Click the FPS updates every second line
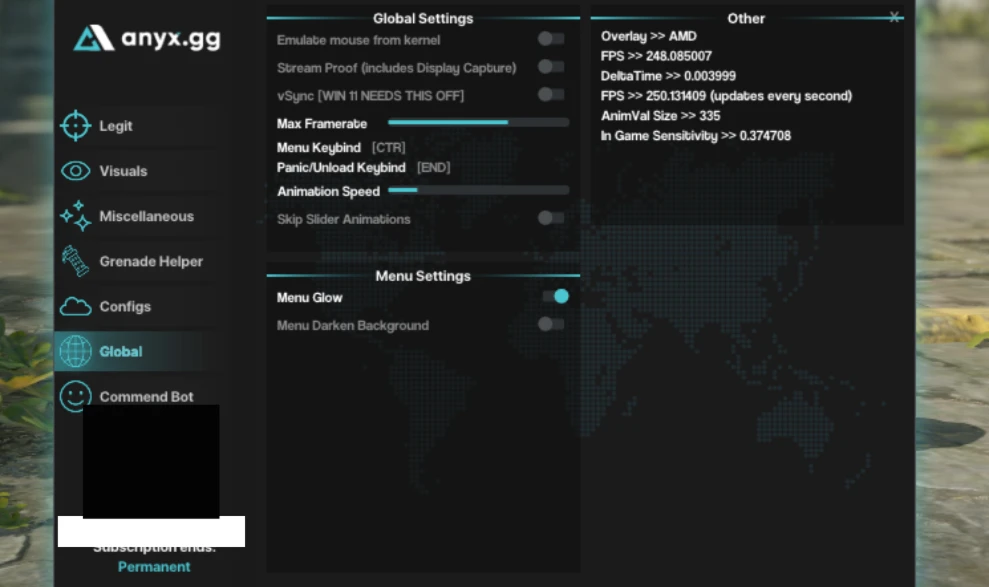This screenshot has width=989, height=587. tap(726, 96)
